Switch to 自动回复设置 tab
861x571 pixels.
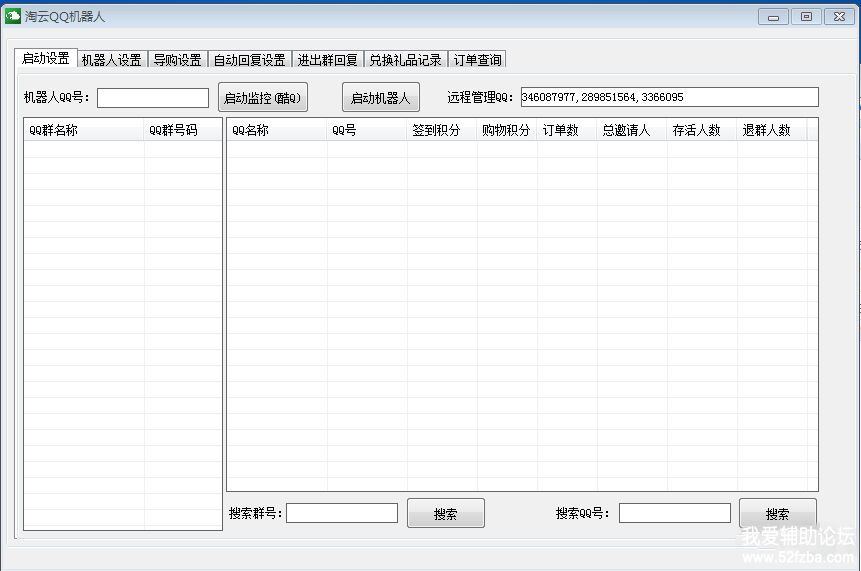pyautogui.click(x=249, y=60)
